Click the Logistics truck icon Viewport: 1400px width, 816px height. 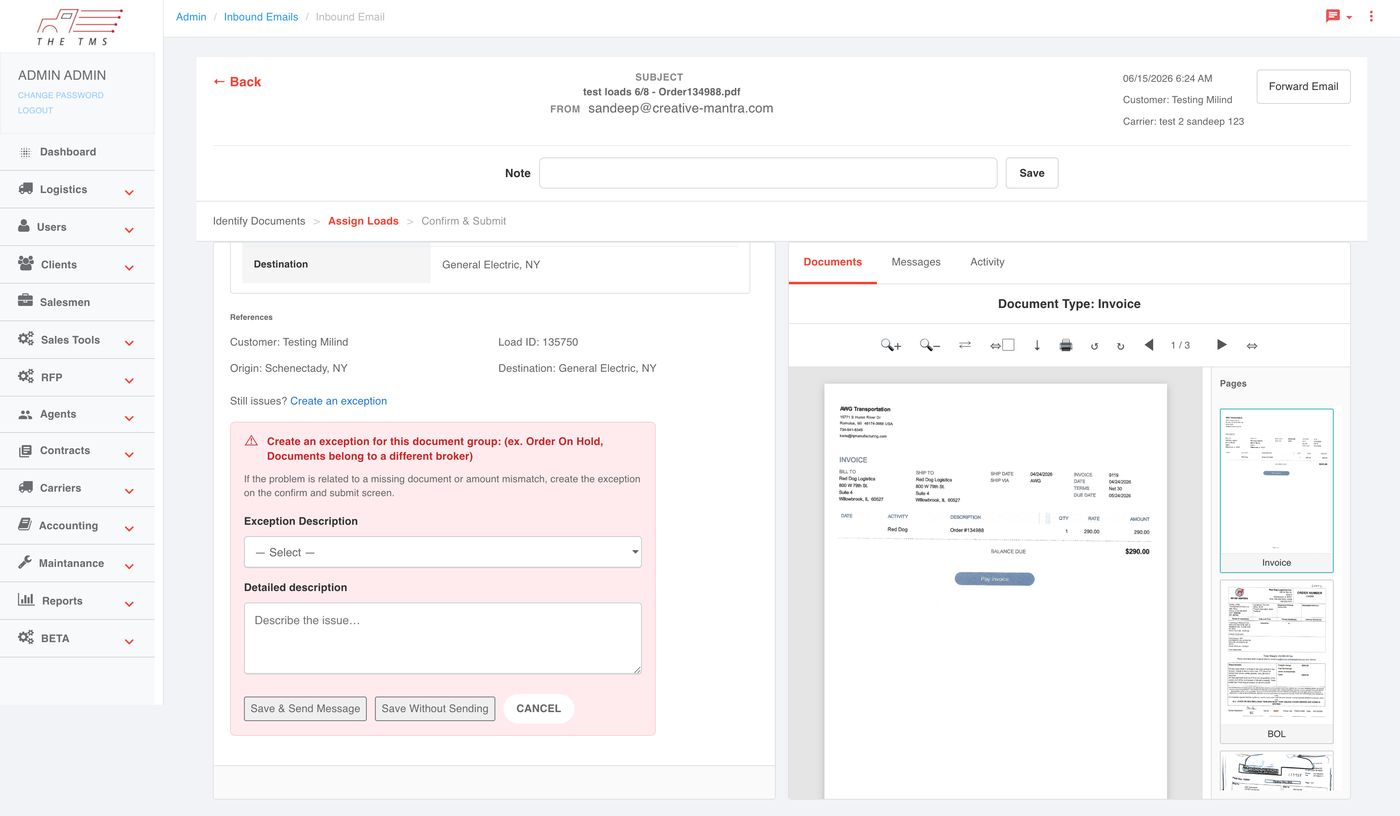[x=26, y=189]
